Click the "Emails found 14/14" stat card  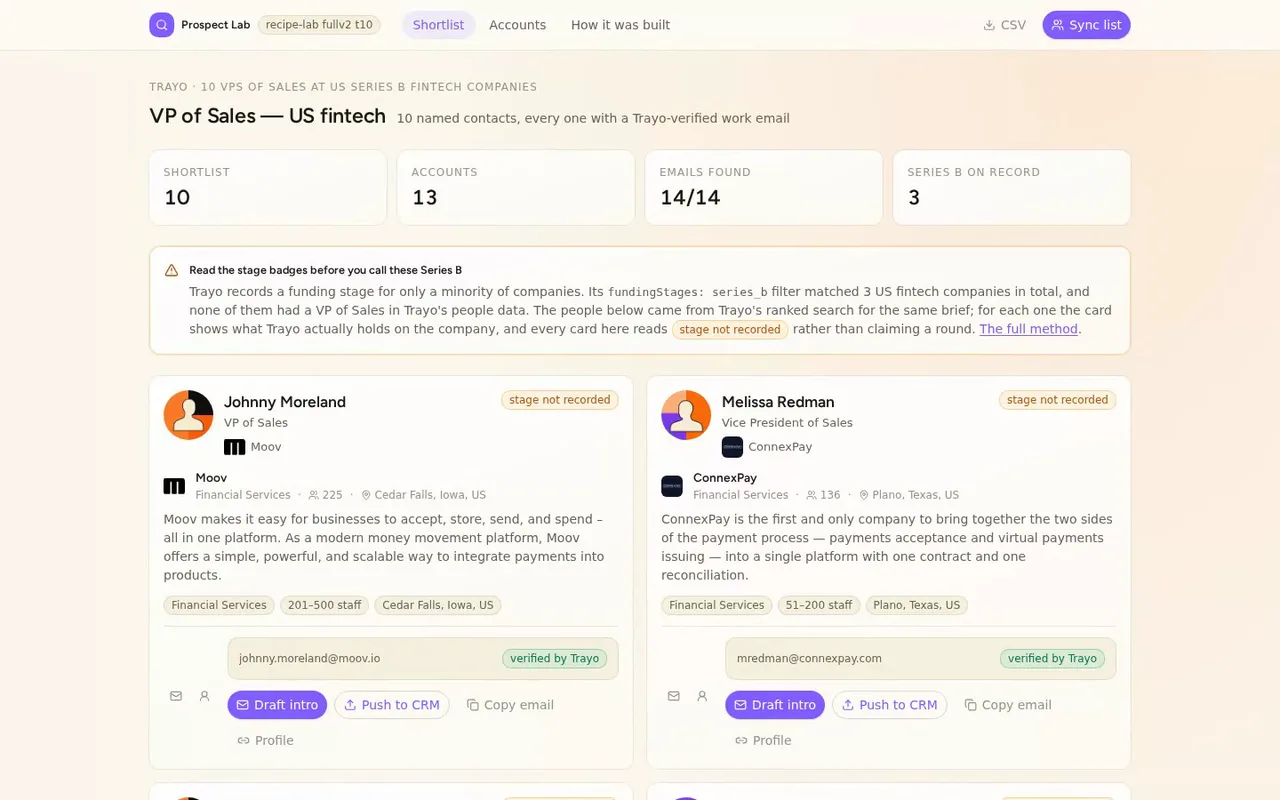(764, 187)
